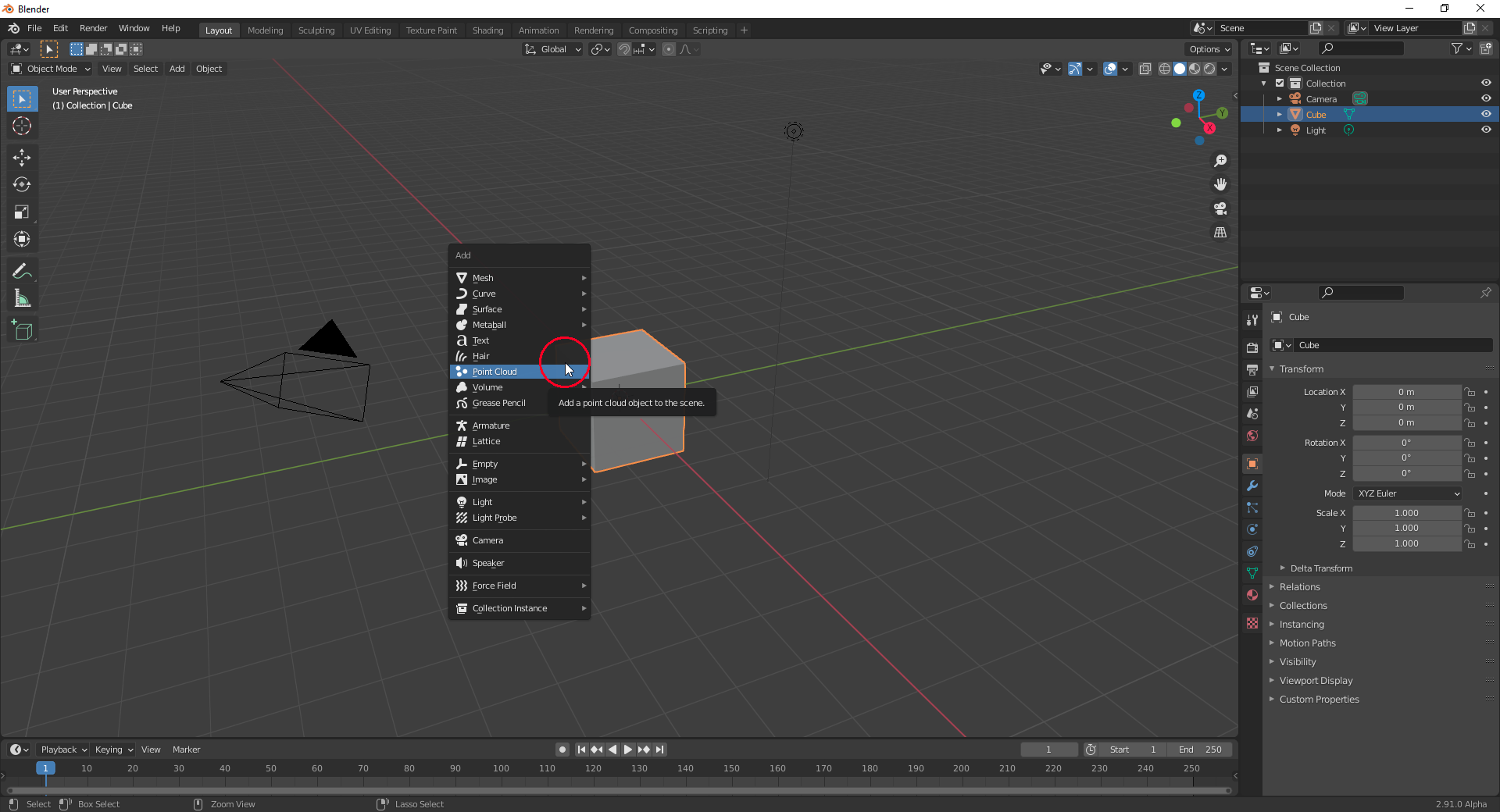Viewport: 1500px width, 812px height.
Task: Click the plus button to add a workspace
Action: click(x=743, y=30)
